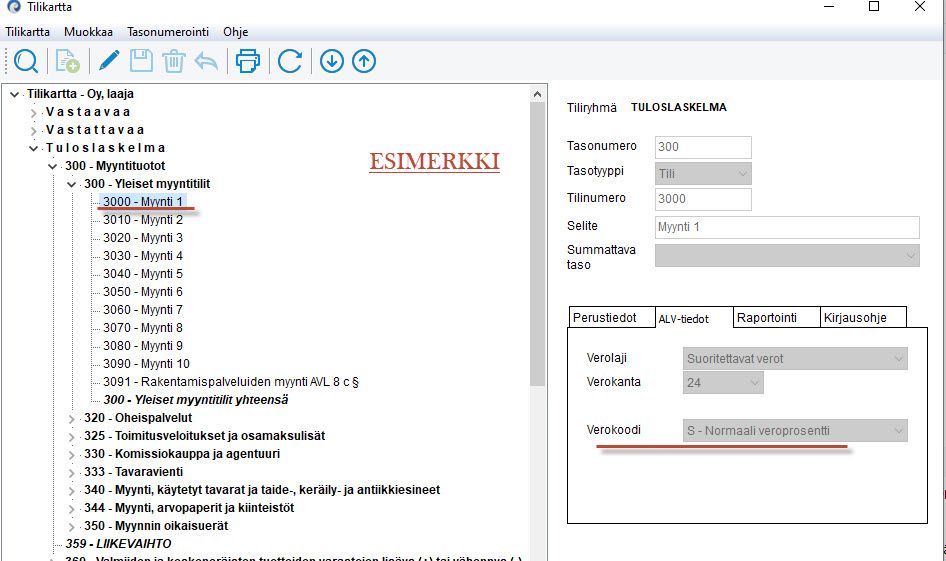
Task: Click the circular refresh icon
Action: click(290, 61)
